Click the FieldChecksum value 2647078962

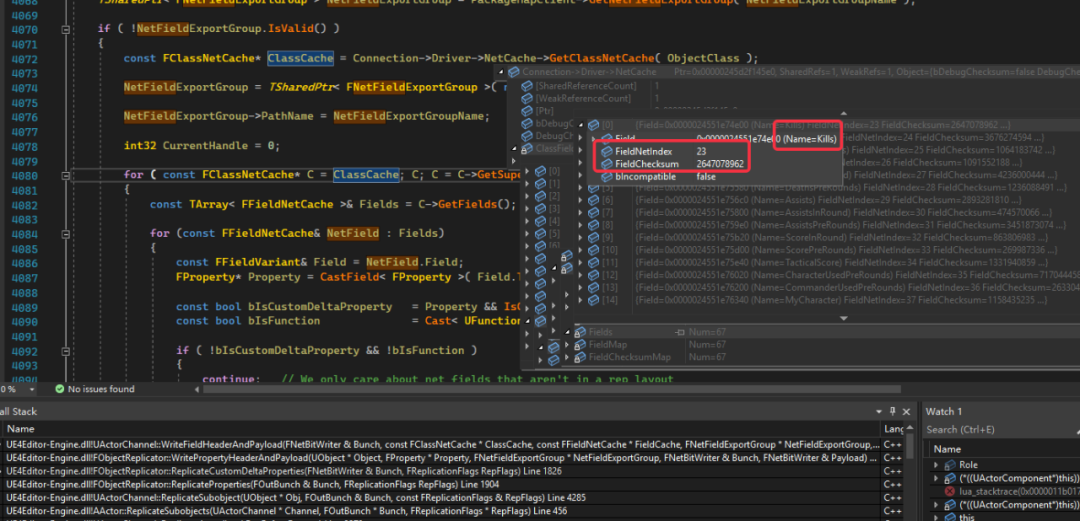720,164
